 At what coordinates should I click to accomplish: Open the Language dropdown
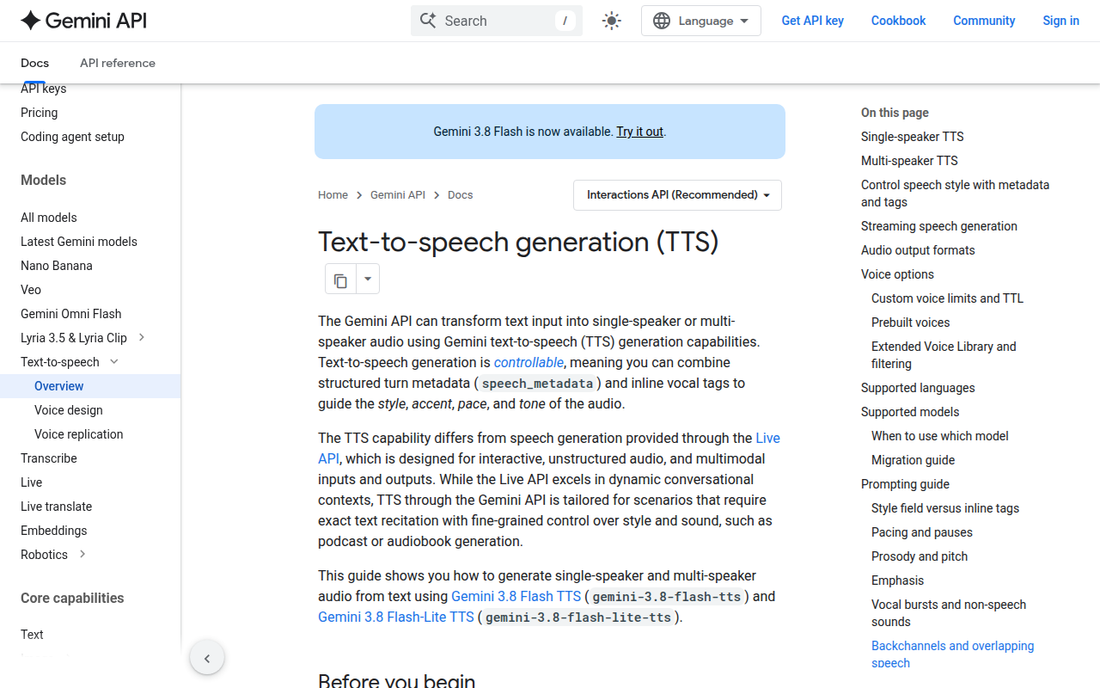(x=701, y=21)
